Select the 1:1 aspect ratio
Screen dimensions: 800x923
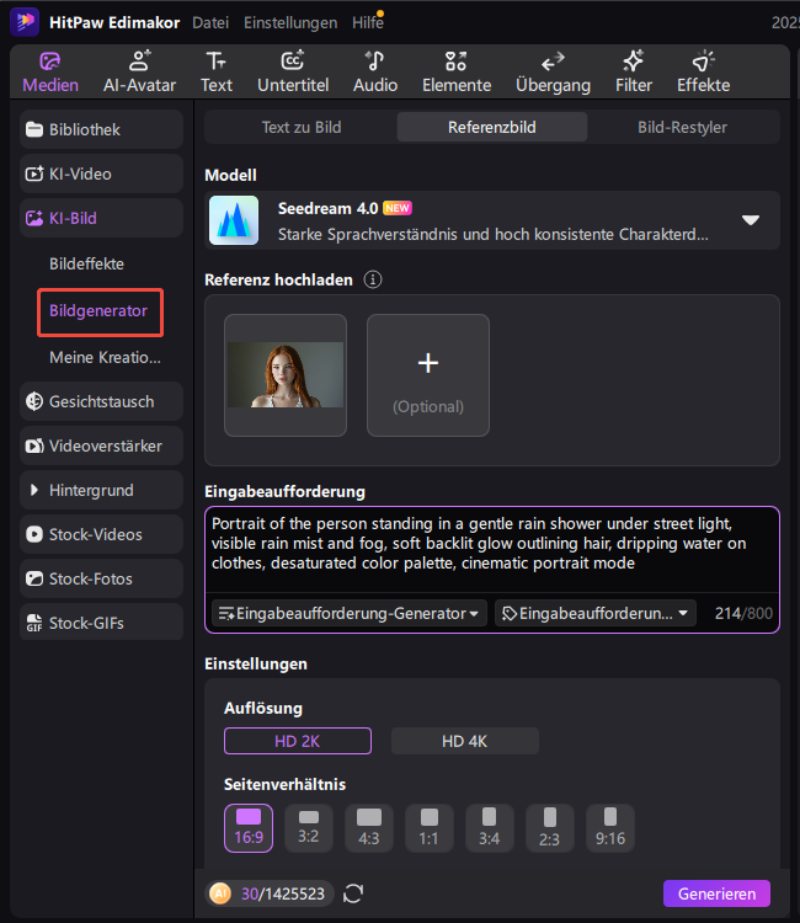[429, 827]
